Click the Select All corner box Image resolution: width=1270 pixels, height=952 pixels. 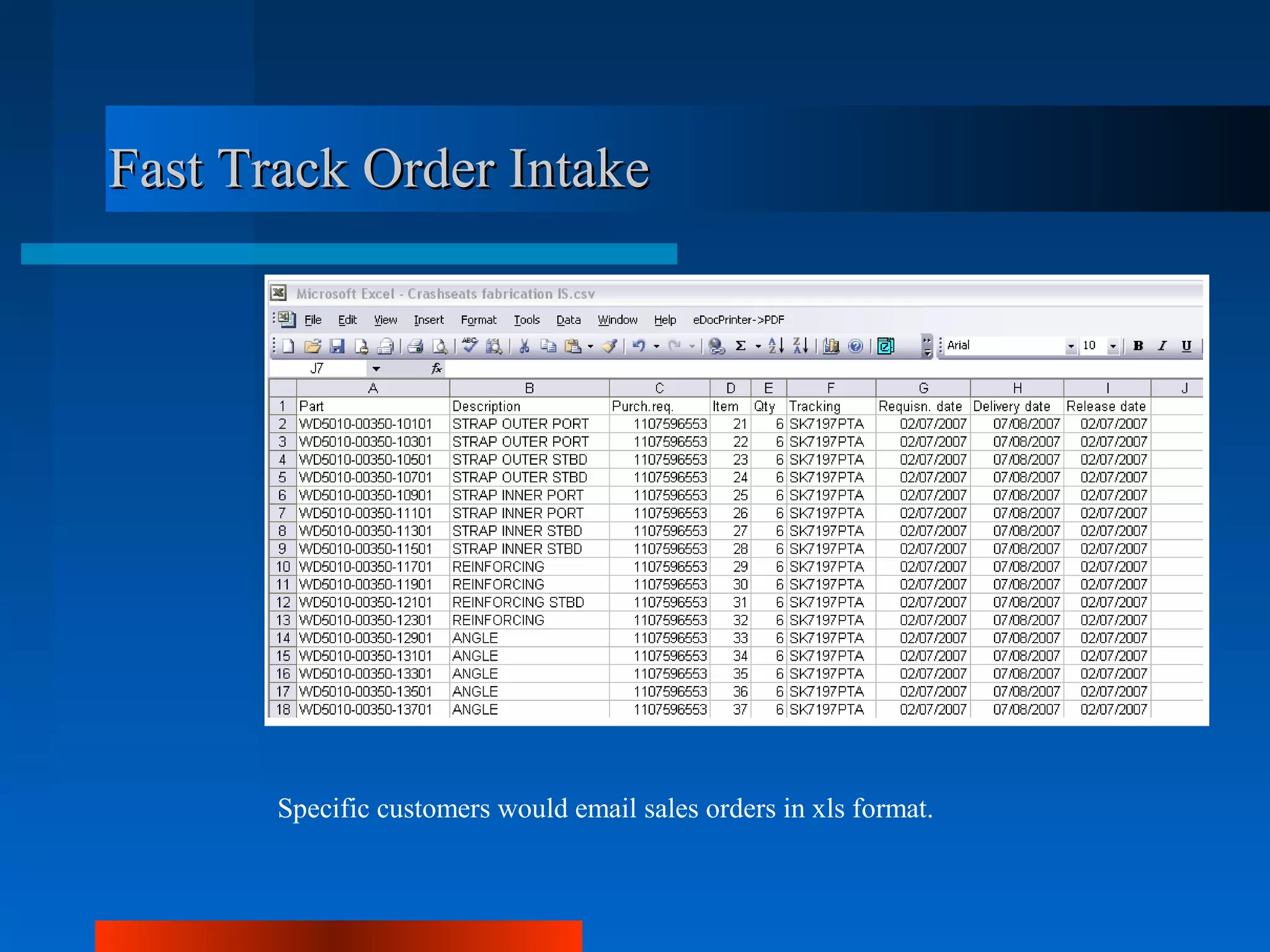pyautogui.click(x=283, y=388)
